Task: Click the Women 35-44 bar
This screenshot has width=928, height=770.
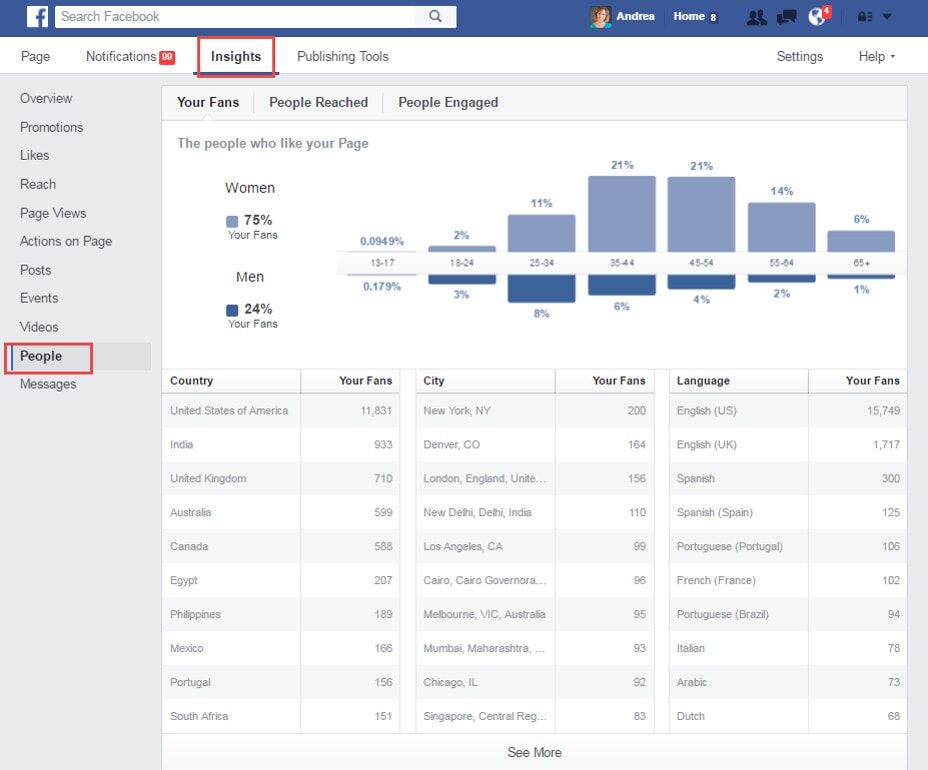Action: pyautogui.click(x=621, y=214)
